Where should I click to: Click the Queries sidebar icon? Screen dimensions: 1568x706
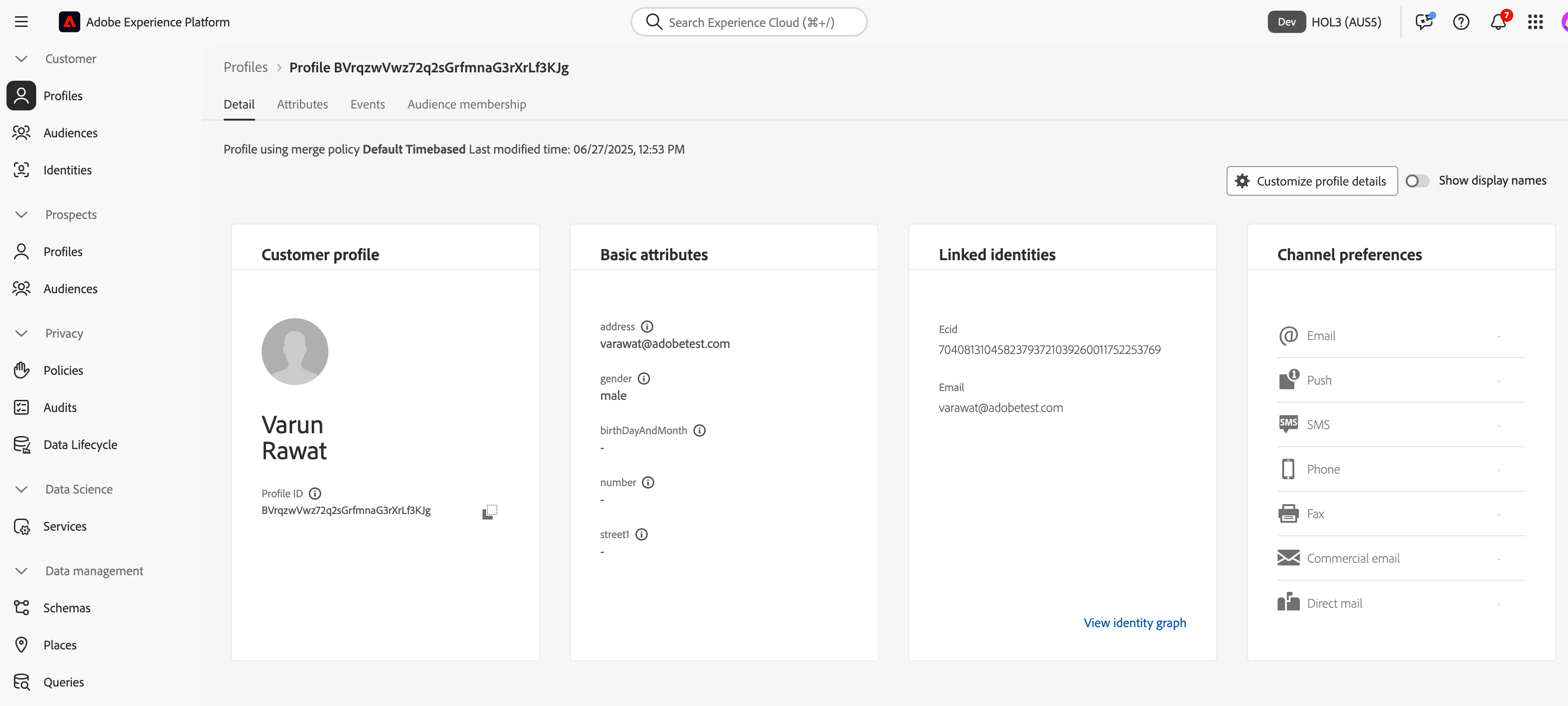click(21, 682)
